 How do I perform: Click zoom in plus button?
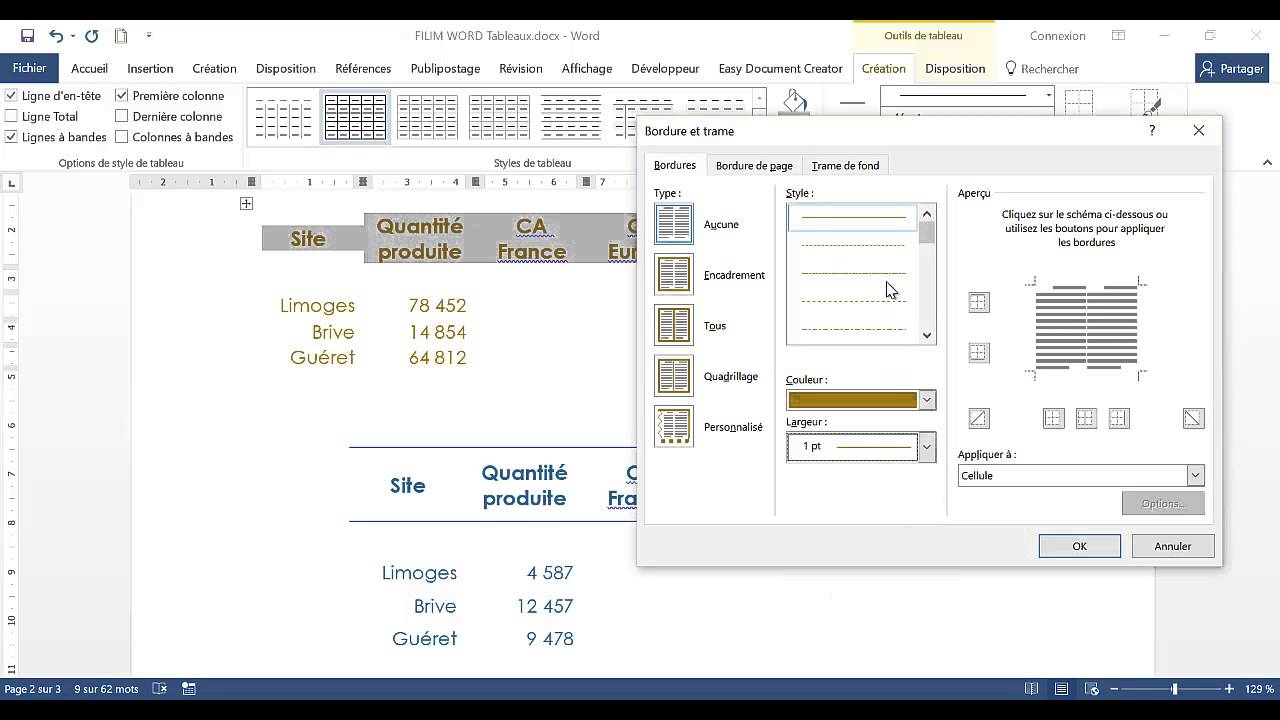coord(1229,689)
